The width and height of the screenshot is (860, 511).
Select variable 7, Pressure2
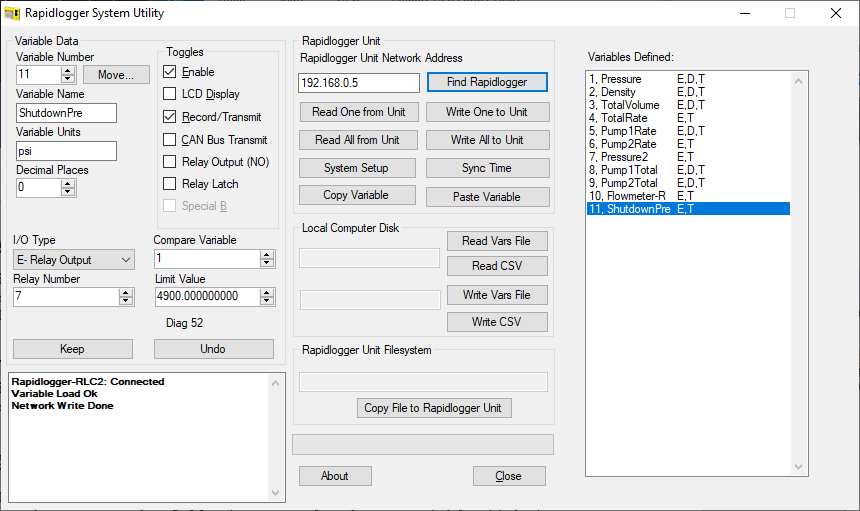[x=688, y=157]
